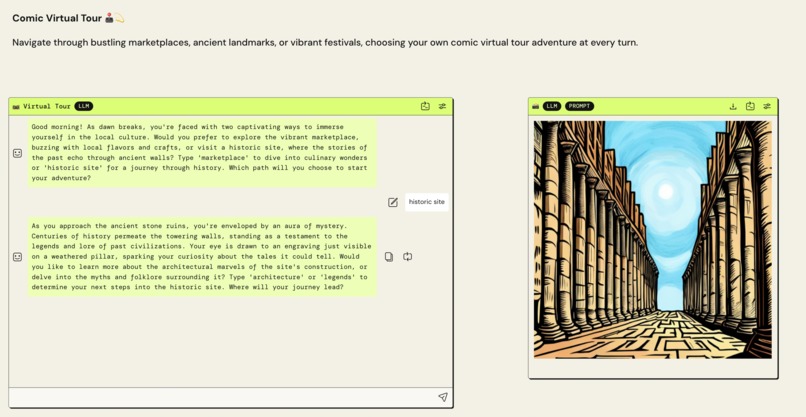The width and height of the screenshot is (806, 417).
Task: Click the 'Virtual Tour' panel title label
Action: coord(47,106)
